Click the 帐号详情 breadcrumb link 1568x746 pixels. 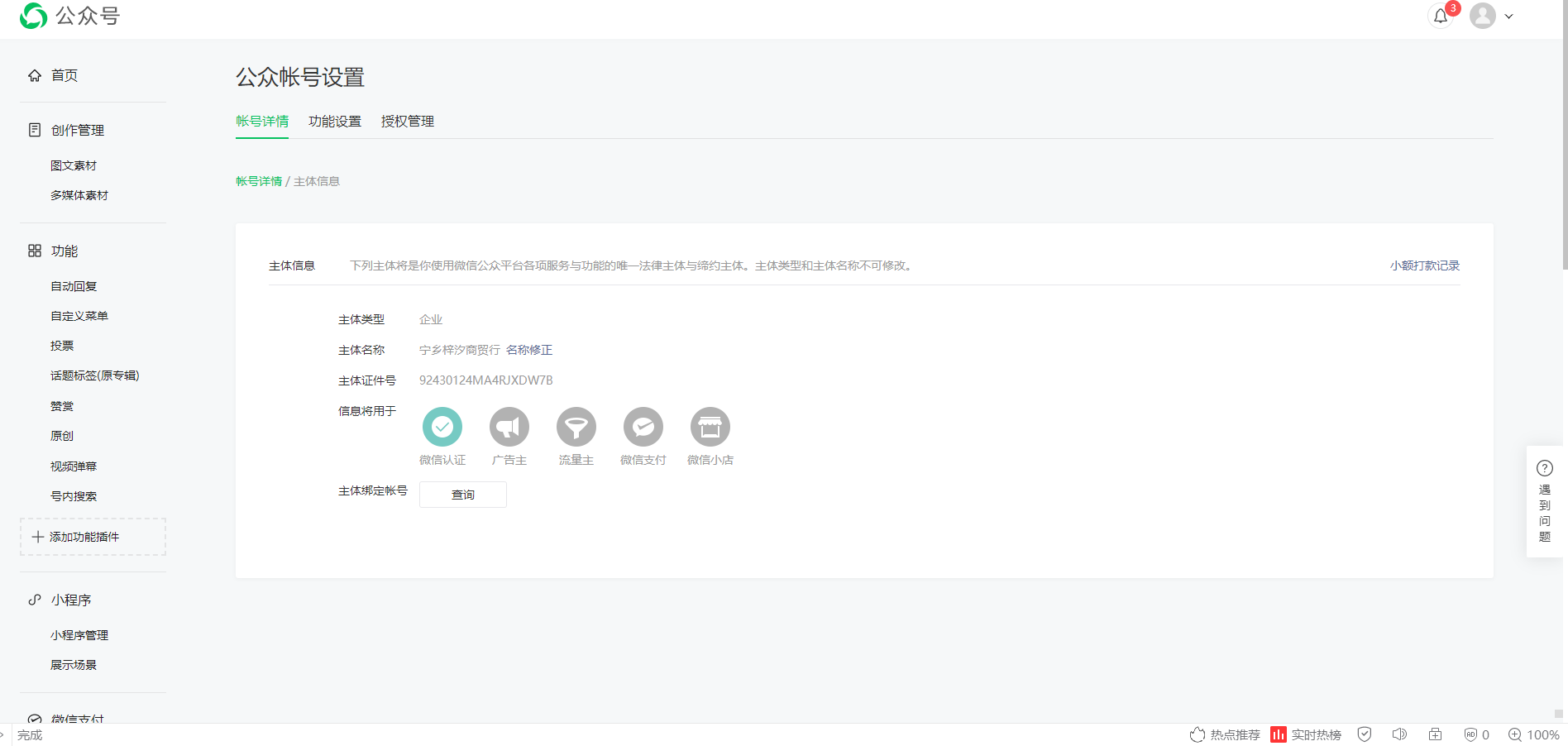(x=259, y=181)
